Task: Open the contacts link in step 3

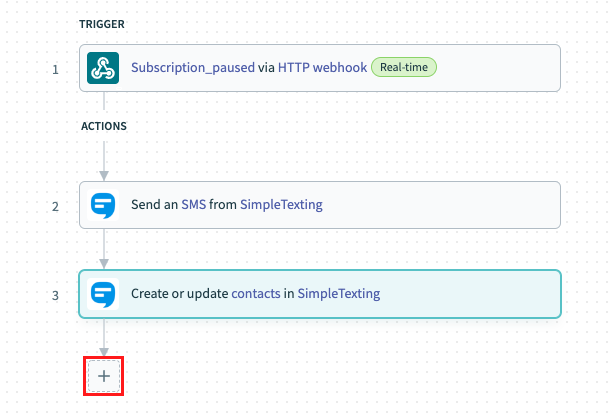Action: tap(256, 293)
